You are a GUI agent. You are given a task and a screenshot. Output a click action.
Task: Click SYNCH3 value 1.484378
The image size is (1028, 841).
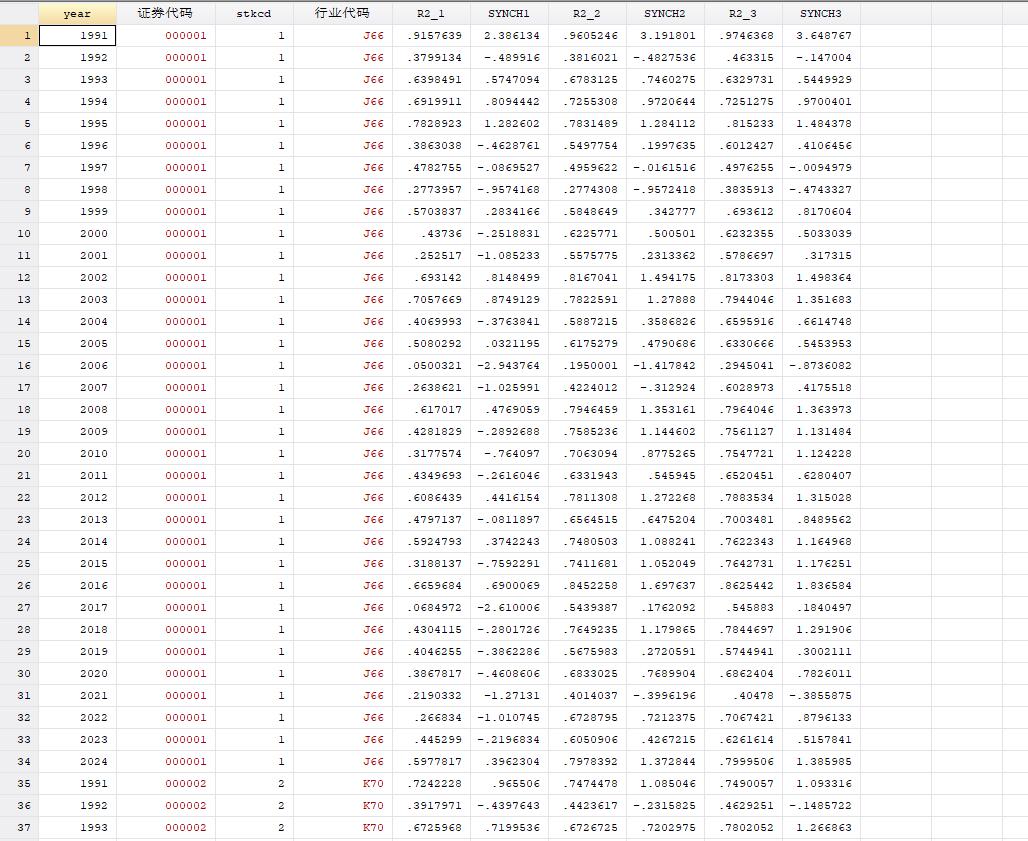point(821,123)
